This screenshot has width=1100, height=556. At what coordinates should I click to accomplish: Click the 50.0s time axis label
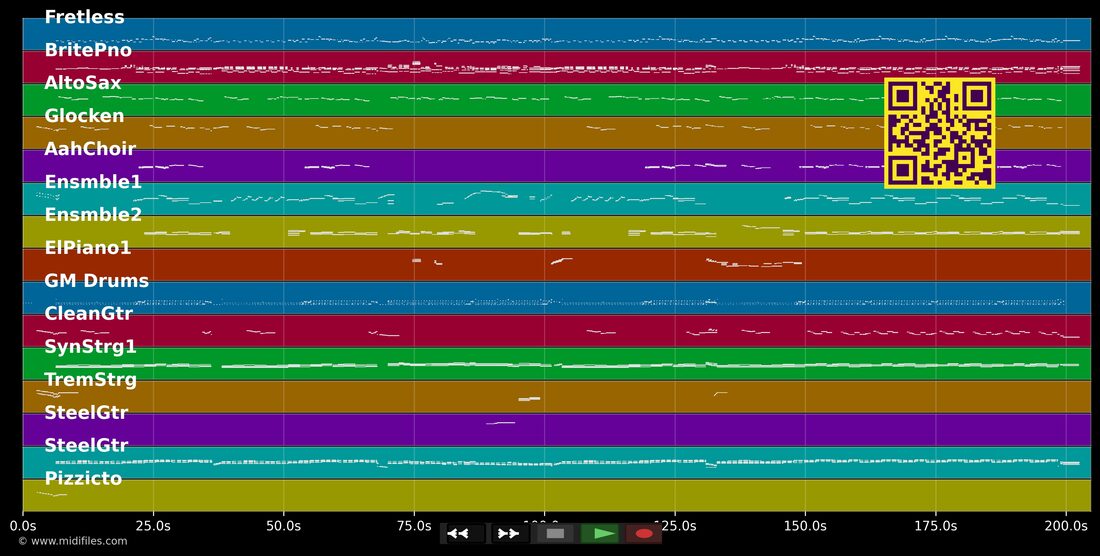tap(283, 525)
